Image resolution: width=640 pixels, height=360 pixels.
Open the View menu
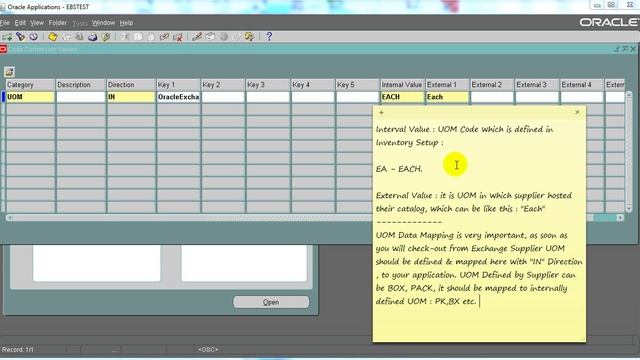click(37, 23)
